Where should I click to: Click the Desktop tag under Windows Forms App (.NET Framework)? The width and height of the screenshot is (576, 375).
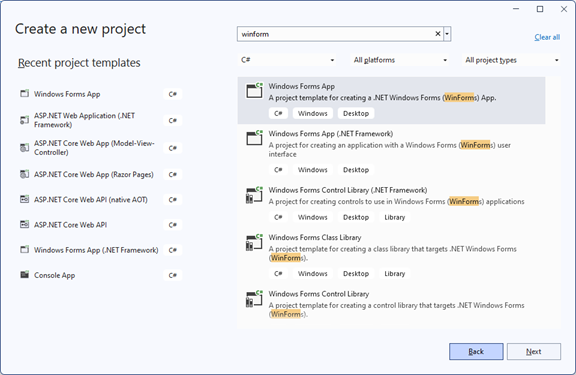point(356,170)
